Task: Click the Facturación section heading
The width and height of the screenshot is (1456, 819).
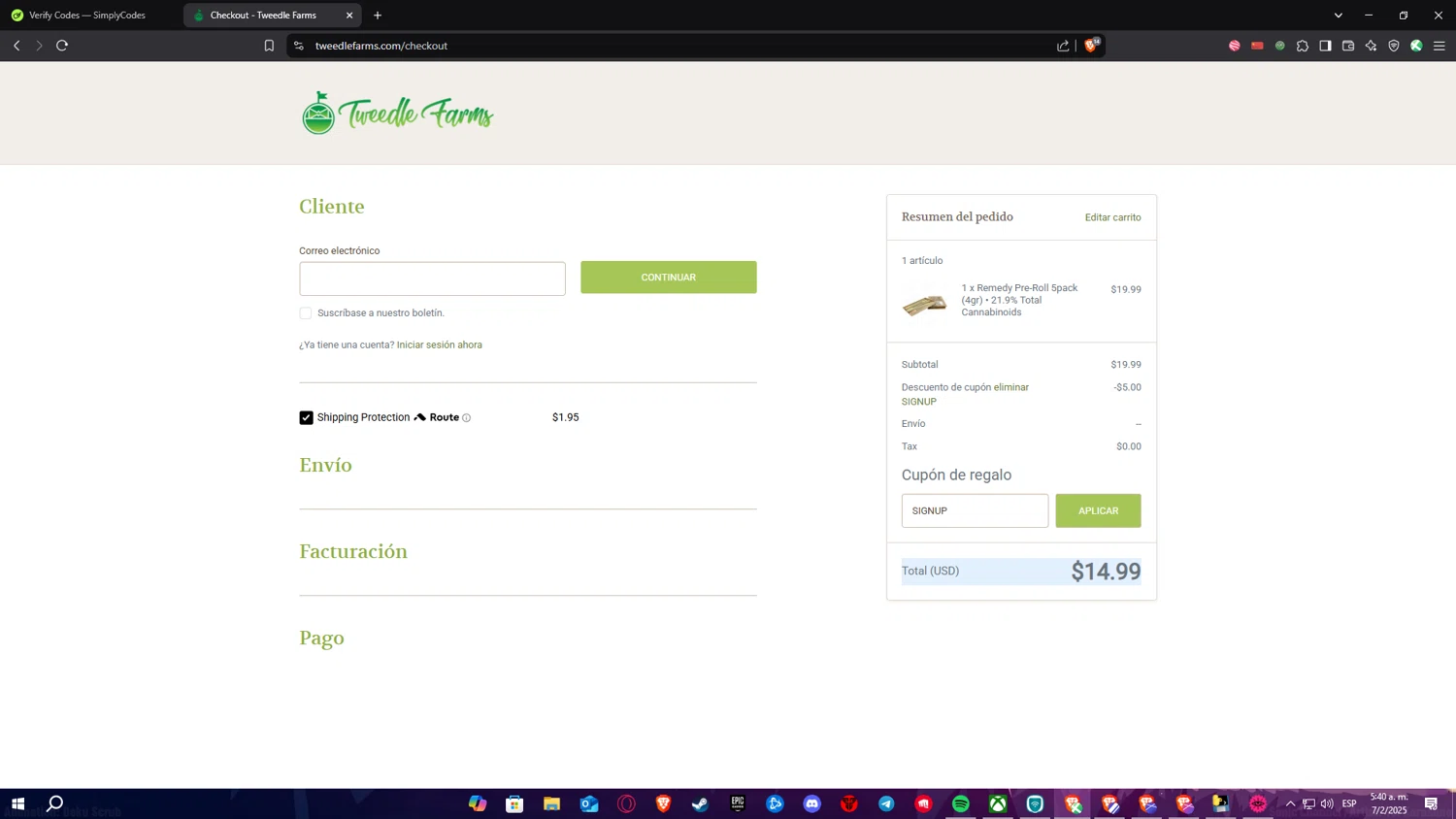Action: 353,551
